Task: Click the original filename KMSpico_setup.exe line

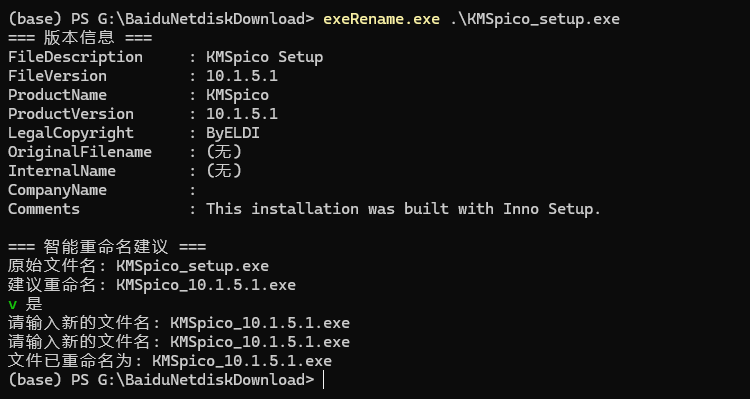Action: [x=138, y=266]
